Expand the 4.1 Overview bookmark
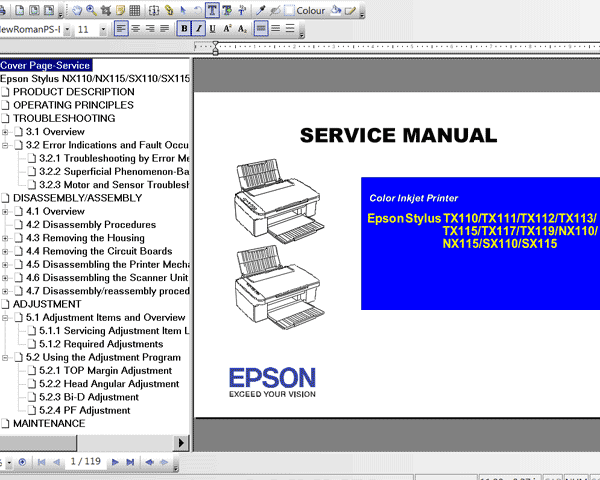Viewport: 600px width, 480px height. (5, 212)
